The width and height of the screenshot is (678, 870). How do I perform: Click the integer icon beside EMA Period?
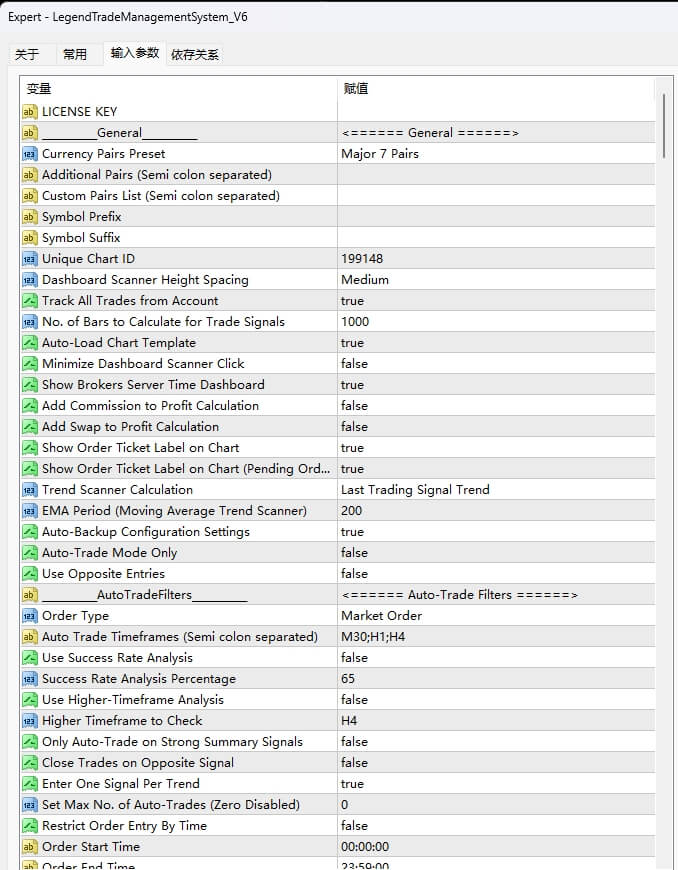[29, 511]
